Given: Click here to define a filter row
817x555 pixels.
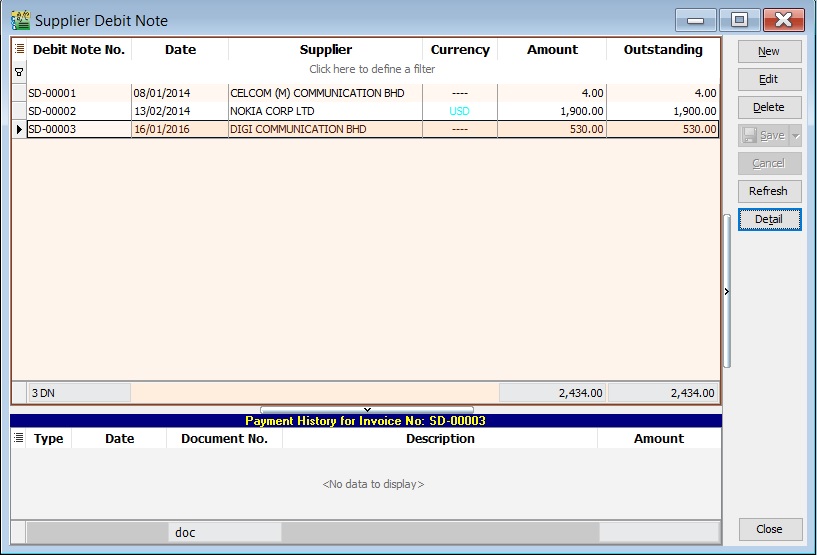Looking at the screenshot, I should click(372, 70).
